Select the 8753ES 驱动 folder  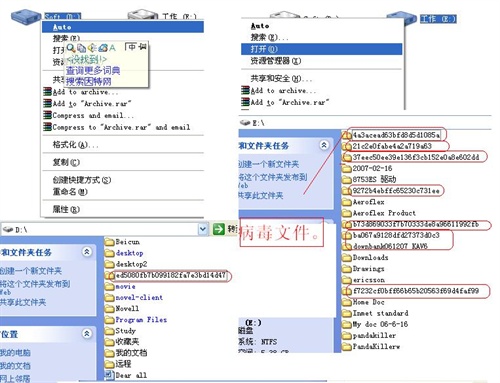pyautogui.click(x=374, y=179)
